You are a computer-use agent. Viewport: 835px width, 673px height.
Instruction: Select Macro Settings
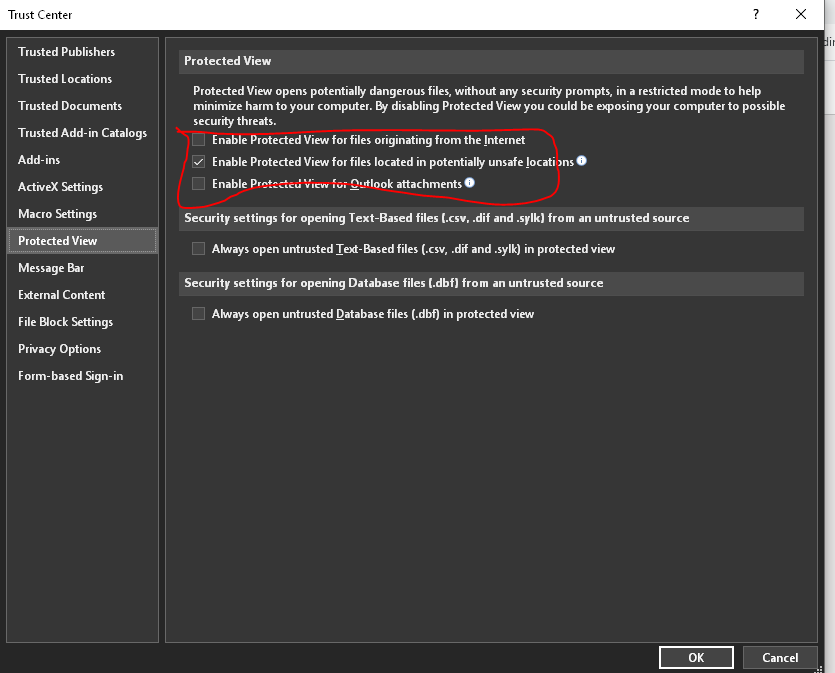click(x=82, y=214)
